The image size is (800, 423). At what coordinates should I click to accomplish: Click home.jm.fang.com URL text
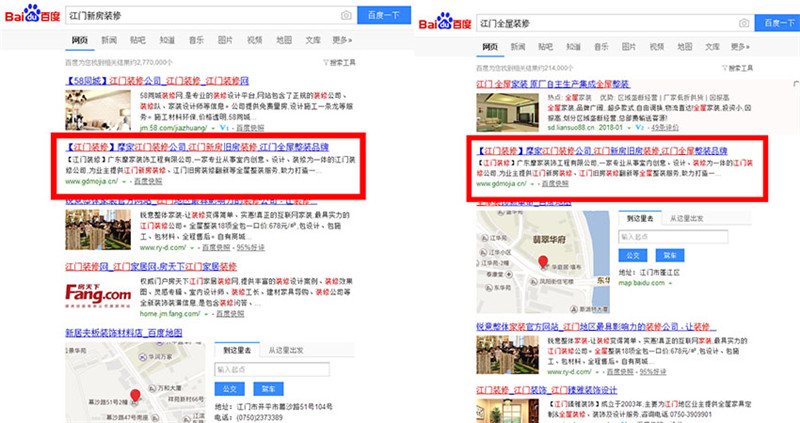point(170,314)
